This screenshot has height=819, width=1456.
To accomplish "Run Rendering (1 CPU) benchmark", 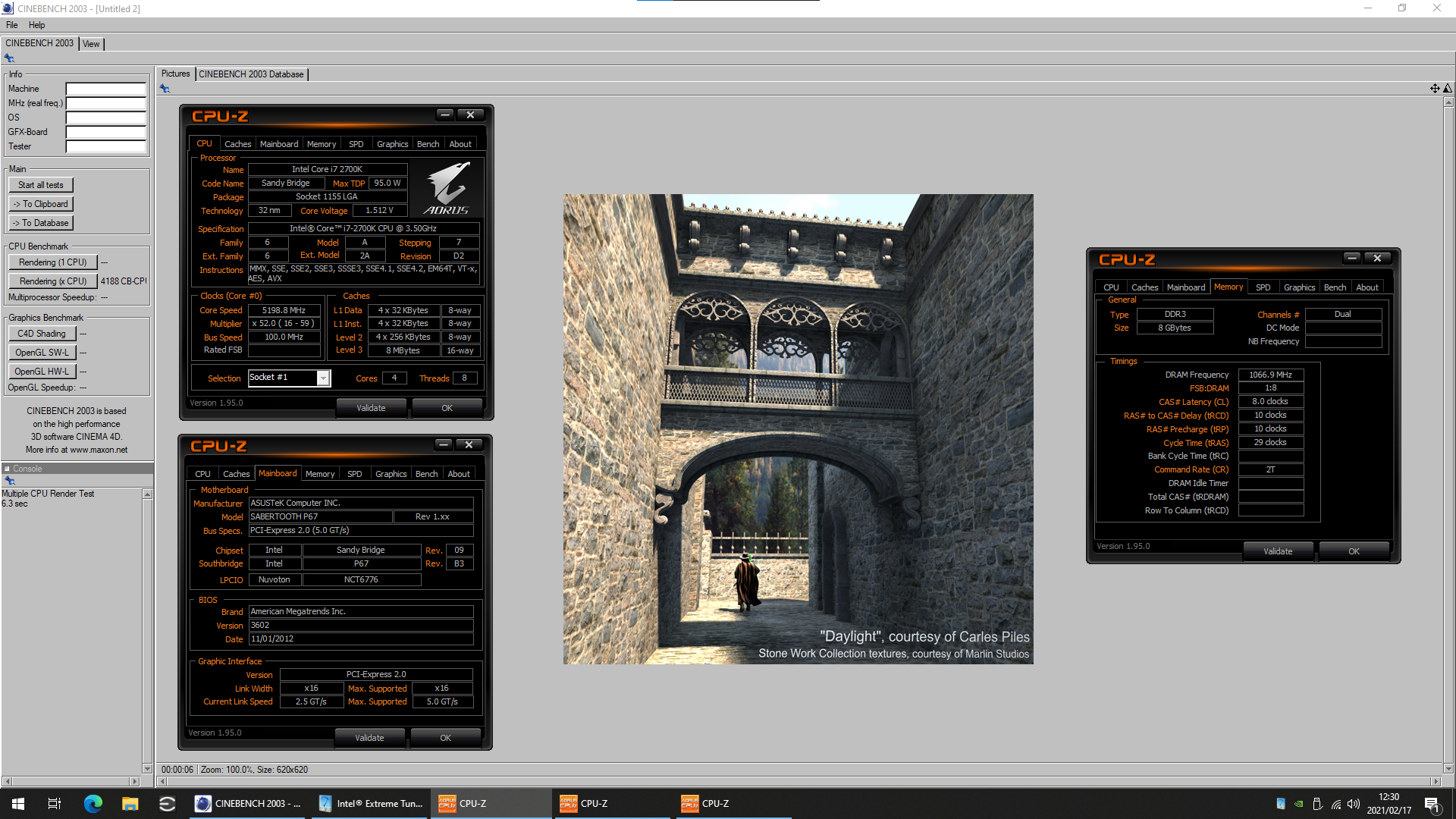I will coord(53,262).
